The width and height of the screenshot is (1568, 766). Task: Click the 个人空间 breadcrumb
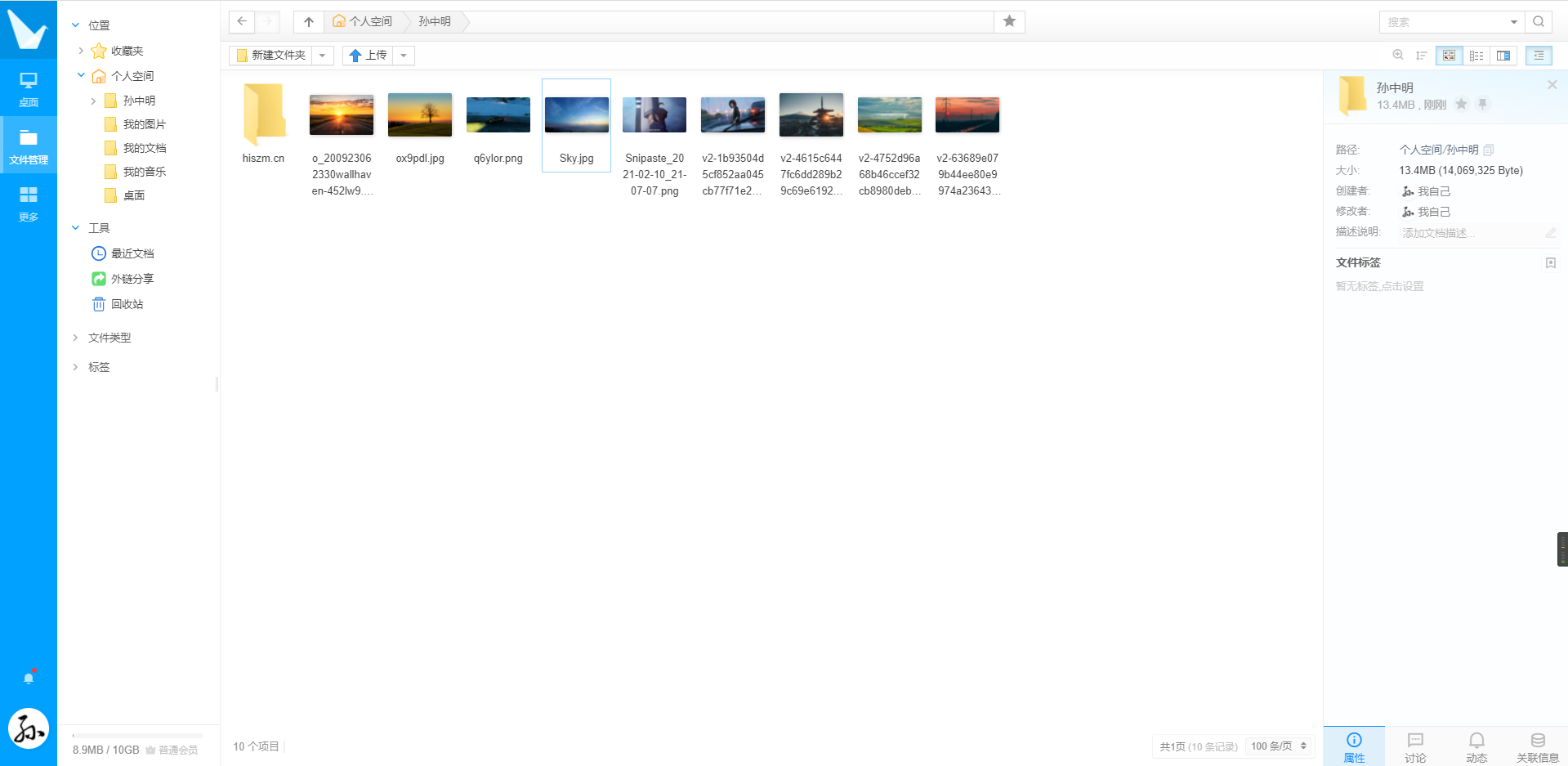[362, 21]
